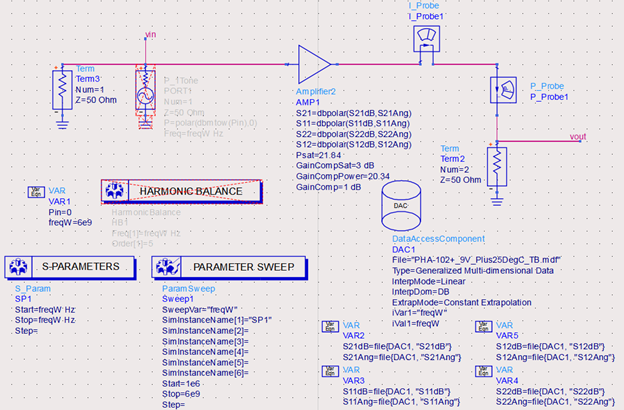624x410 pixels.
Task: Click the vout net label
Action: [x=578, y=137]
